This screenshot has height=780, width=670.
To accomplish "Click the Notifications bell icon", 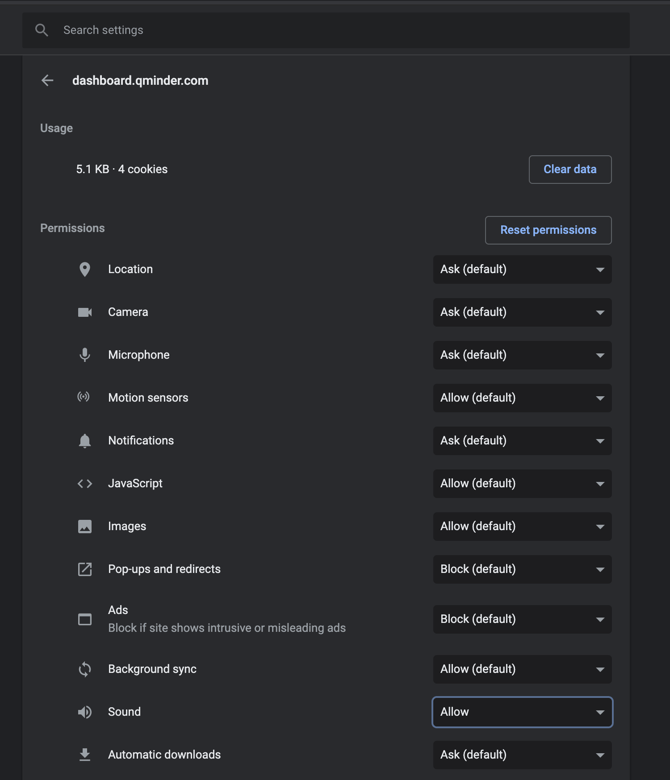I will [x=85, y=441].
